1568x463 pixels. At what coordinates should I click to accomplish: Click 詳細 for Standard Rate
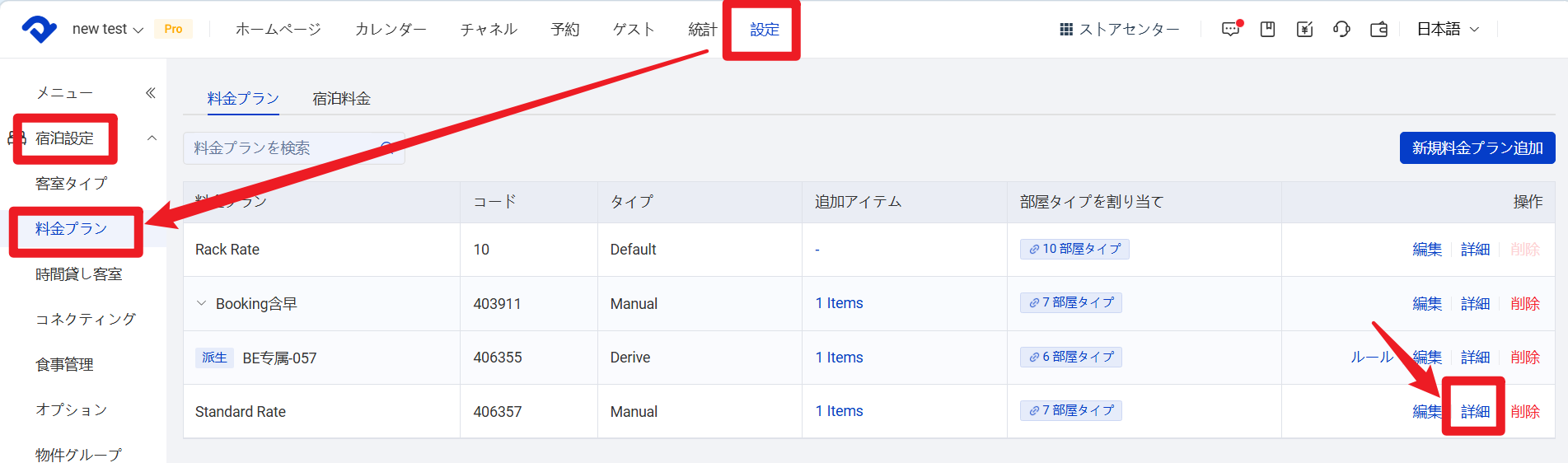point(1475,411)
